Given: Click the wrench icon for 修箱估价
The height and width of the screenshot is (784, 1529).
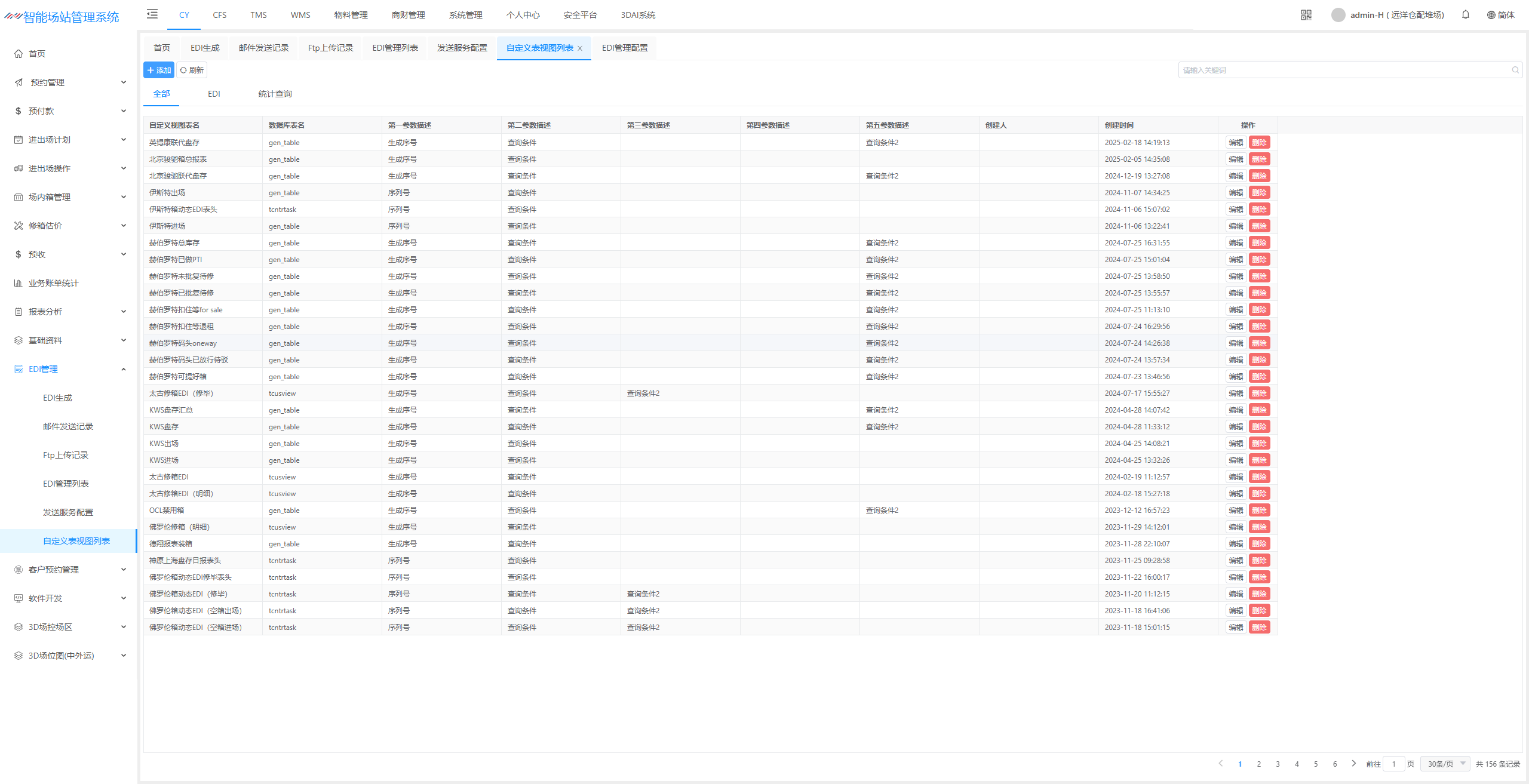Looking at the screenshot, I should pyautogui.click(x=19, y=226).
